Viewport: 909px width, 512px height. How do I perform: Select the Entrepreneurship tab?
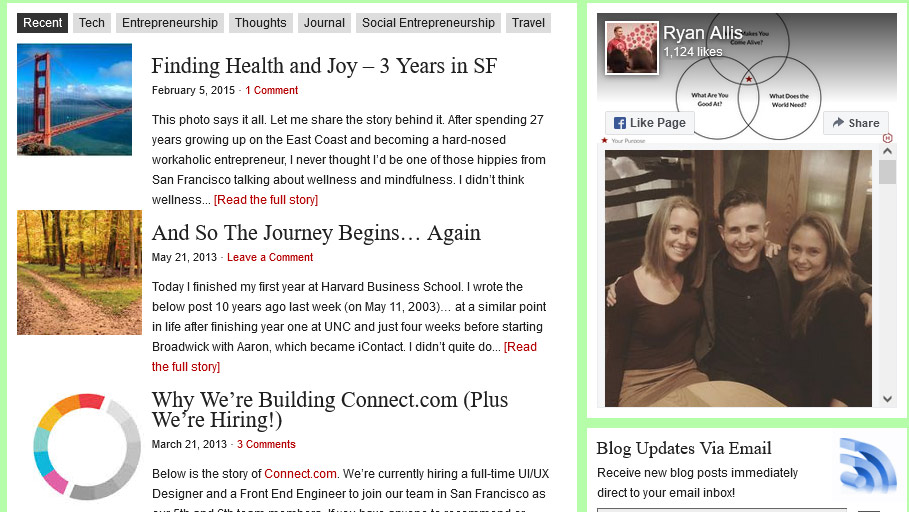coord(170,23)
